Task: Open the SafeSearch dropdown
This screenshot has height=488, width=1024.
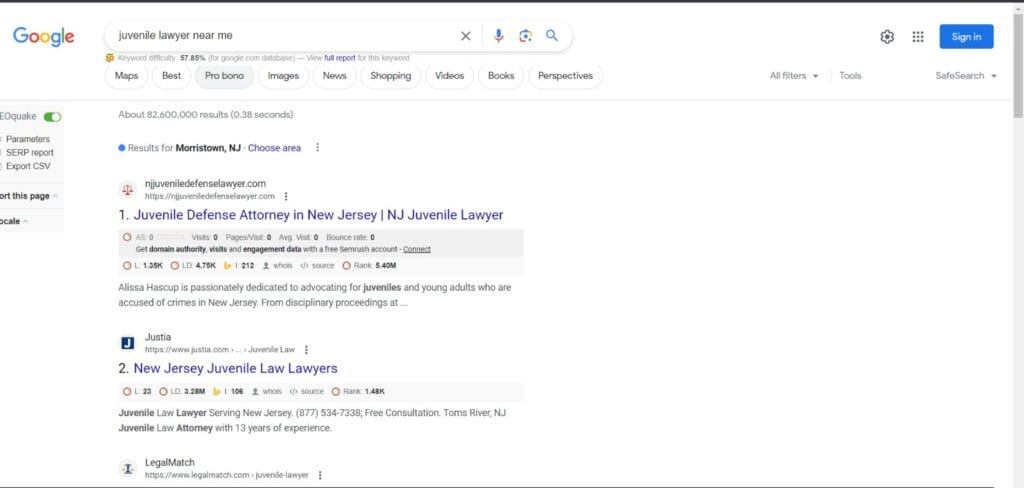Action: pyautogui.click(x=966, y=76)
